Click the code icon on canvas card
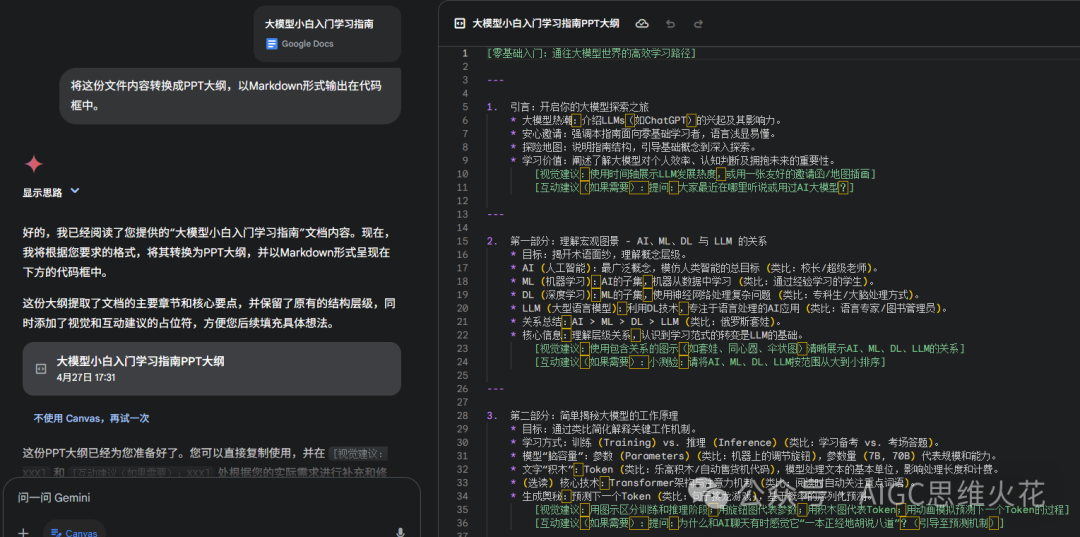The width and height of the screenshot is (1080, 537). (x=41, y=369)
